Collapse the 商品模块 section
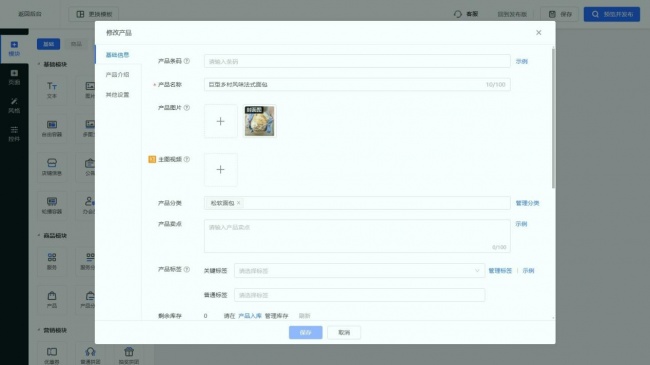The image size is (650, 365). coord(52,236)
